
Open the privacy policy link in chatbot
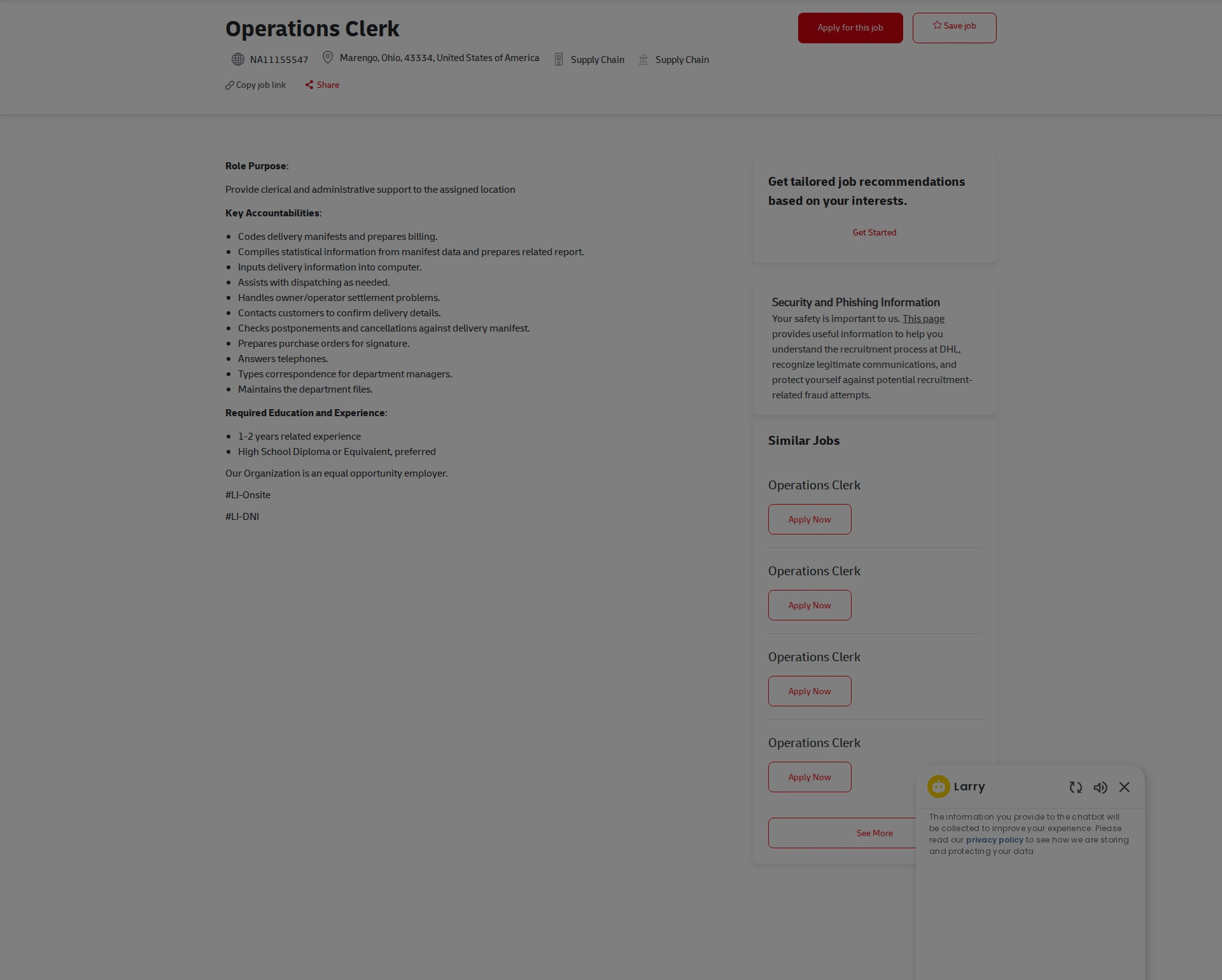pos(994,840)
